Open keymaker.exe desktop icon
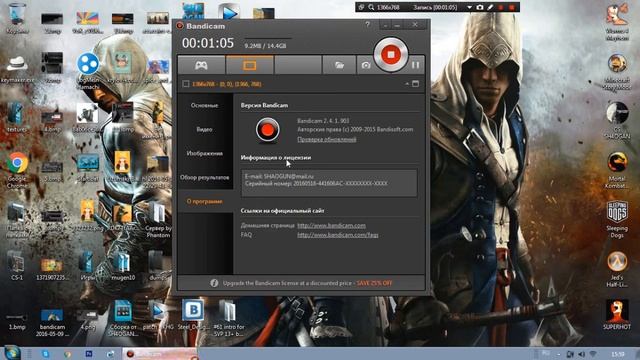 click(x=17, y=69)
